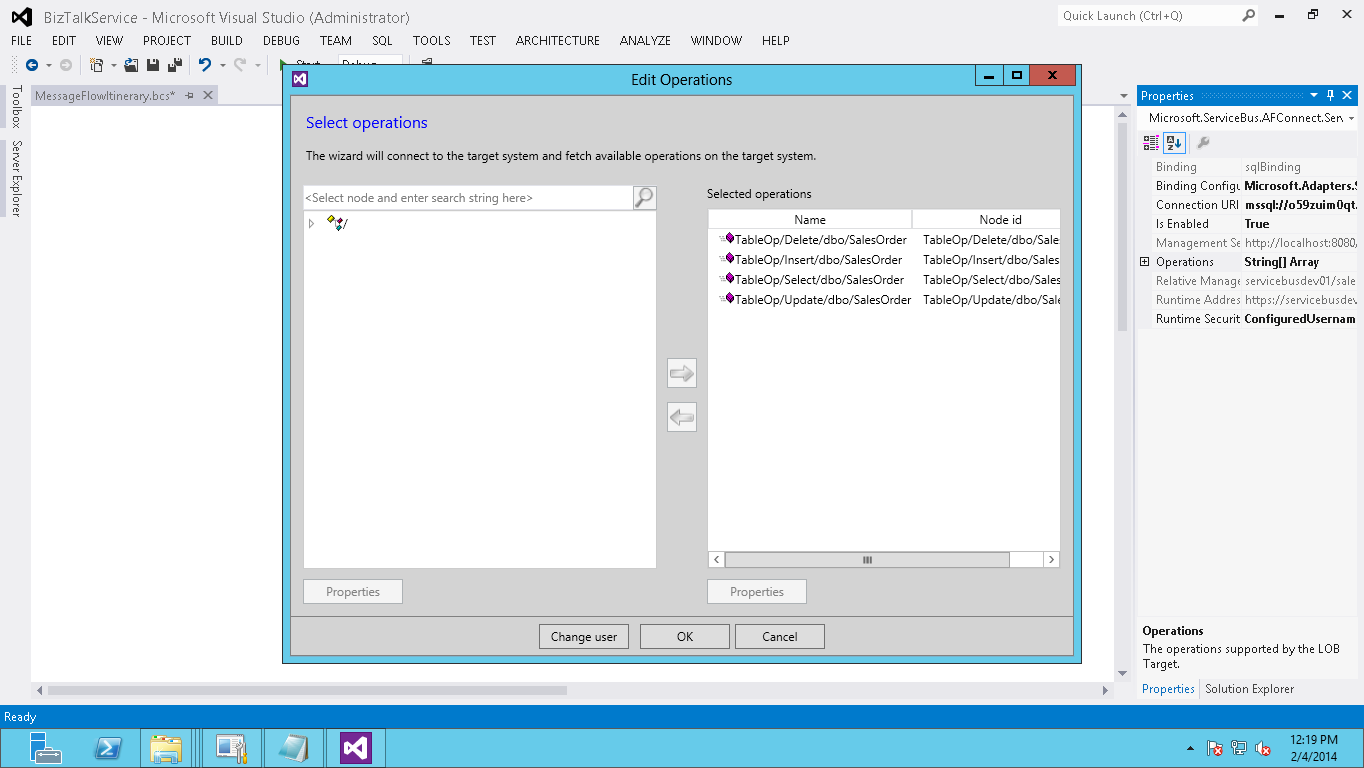
Task: Open the Undo history dropdown arrow
Action: point(222,65)
